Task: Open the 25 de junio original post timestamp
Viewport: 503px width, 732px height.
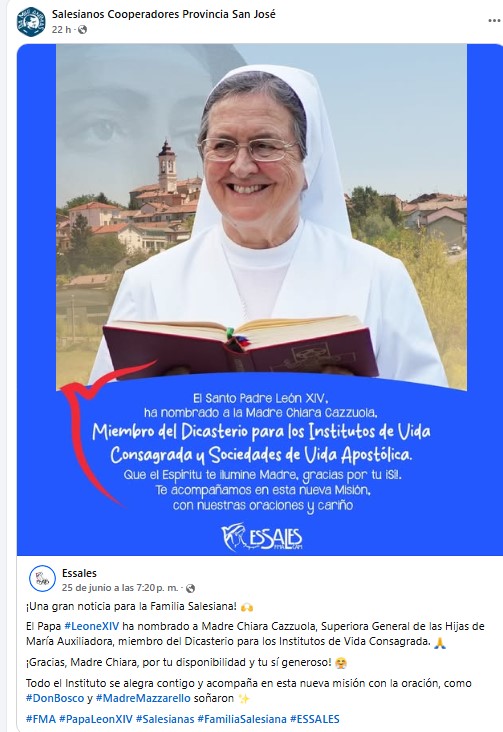Action: (x=120, y=588)
